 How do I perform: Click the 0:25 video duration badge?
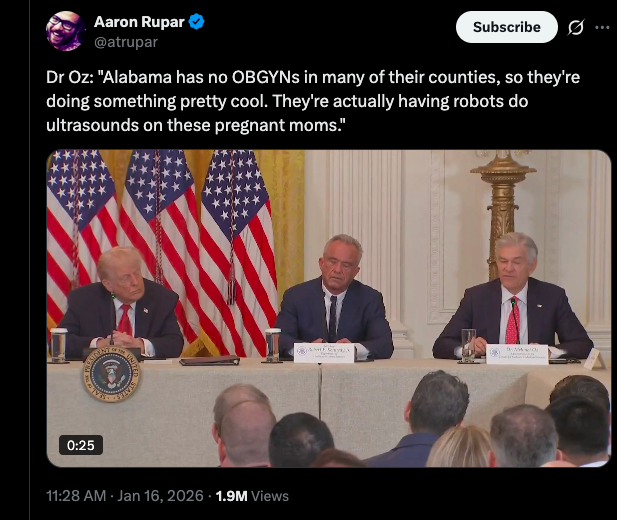point(81,445)
